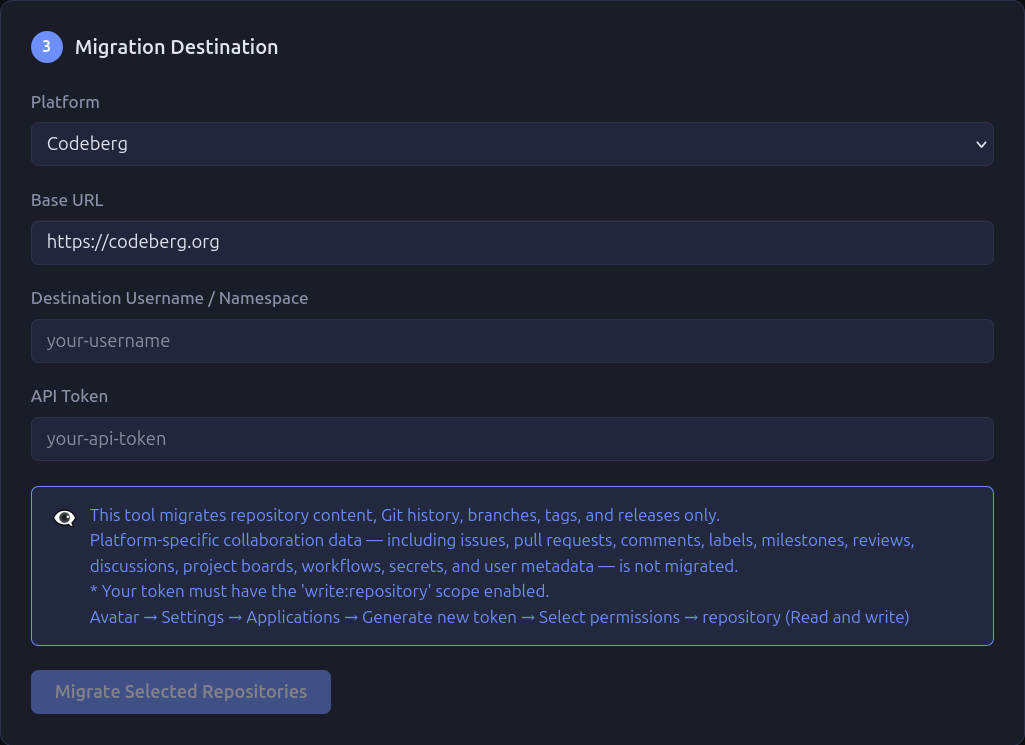
Task: Focus the Destination Username / Namespace field
Action: tap(512, 340)
